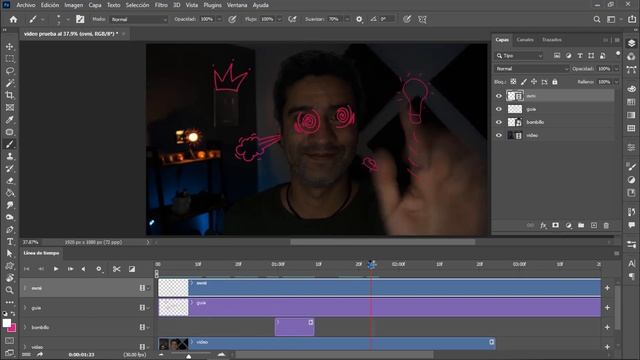This screenshot has width=640, height=360.
Task: Open the Filtro menu
Action: [161, 5]
